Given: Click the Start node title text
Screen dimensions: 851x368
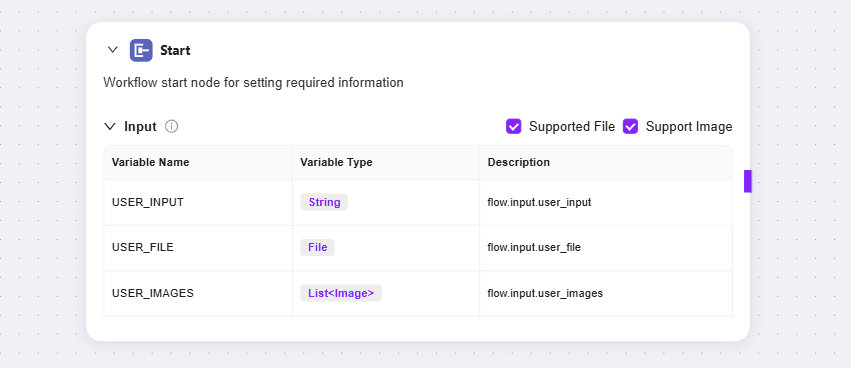Looking at the screenshot, I should [175, 50].
